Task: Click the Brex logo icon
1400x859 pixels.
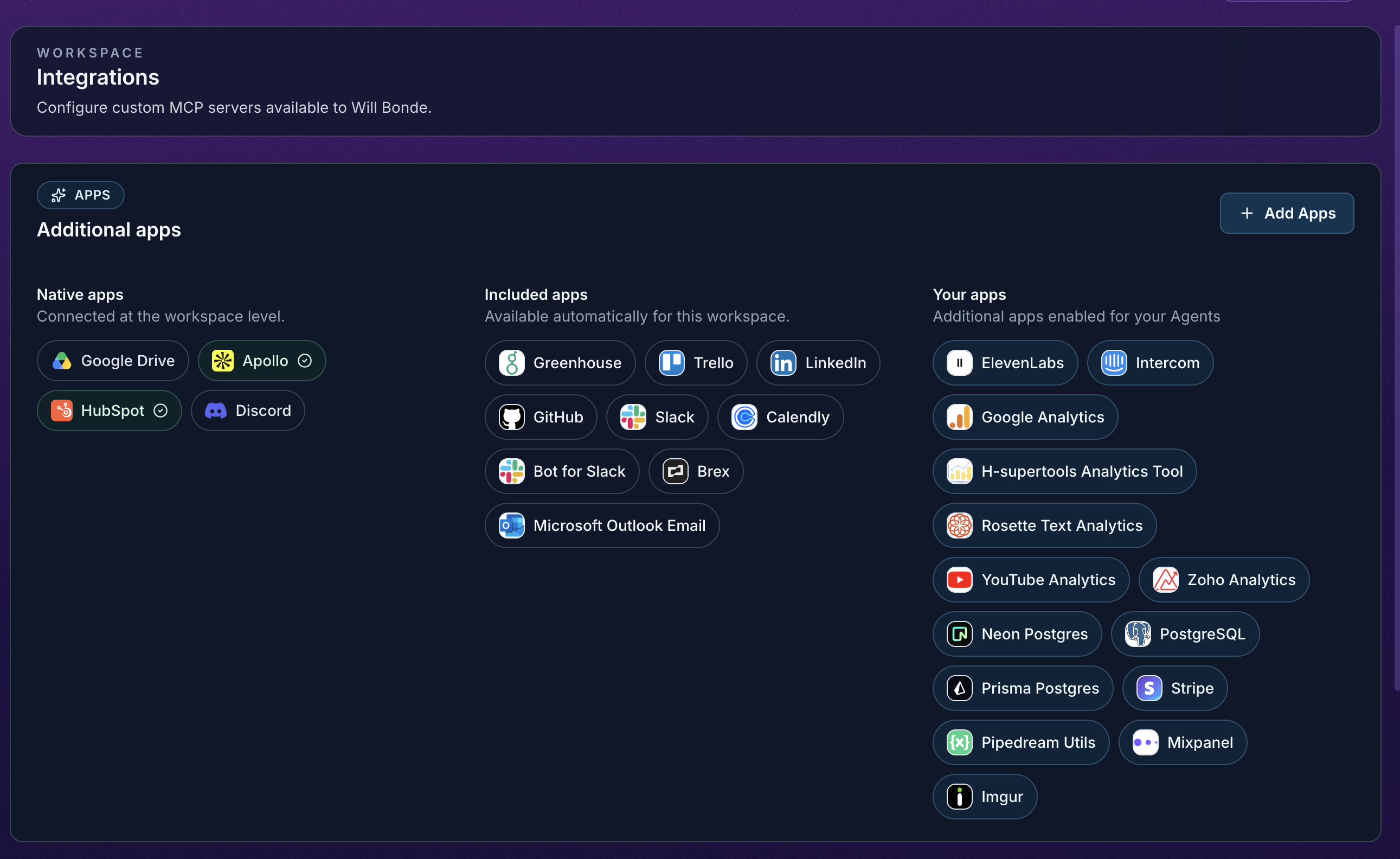Action: tap(676, 471)
